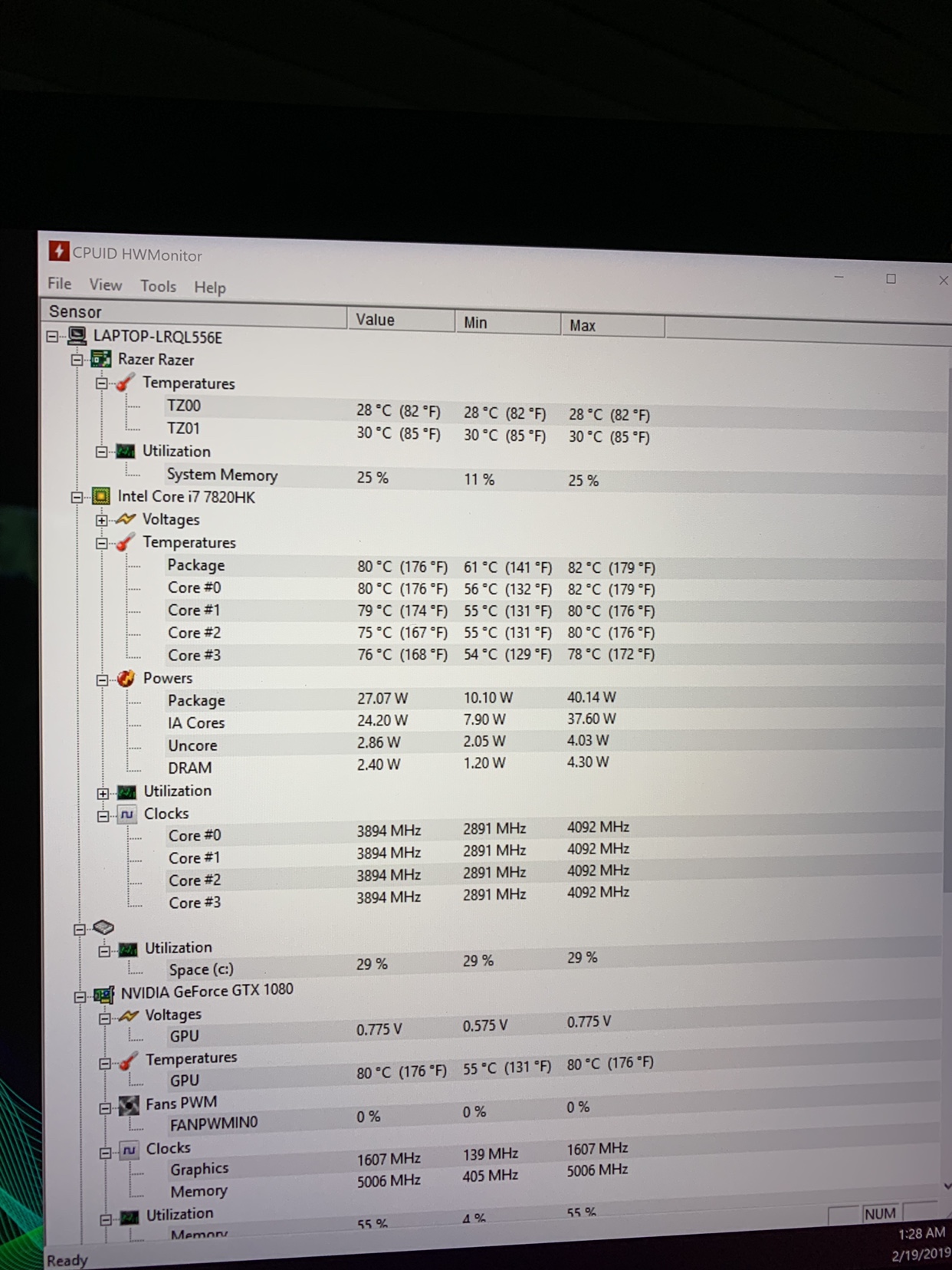The height and width of the screenshot is (1270, 952).
Task: Open the File menu
Action: click(x=59, y=283)
